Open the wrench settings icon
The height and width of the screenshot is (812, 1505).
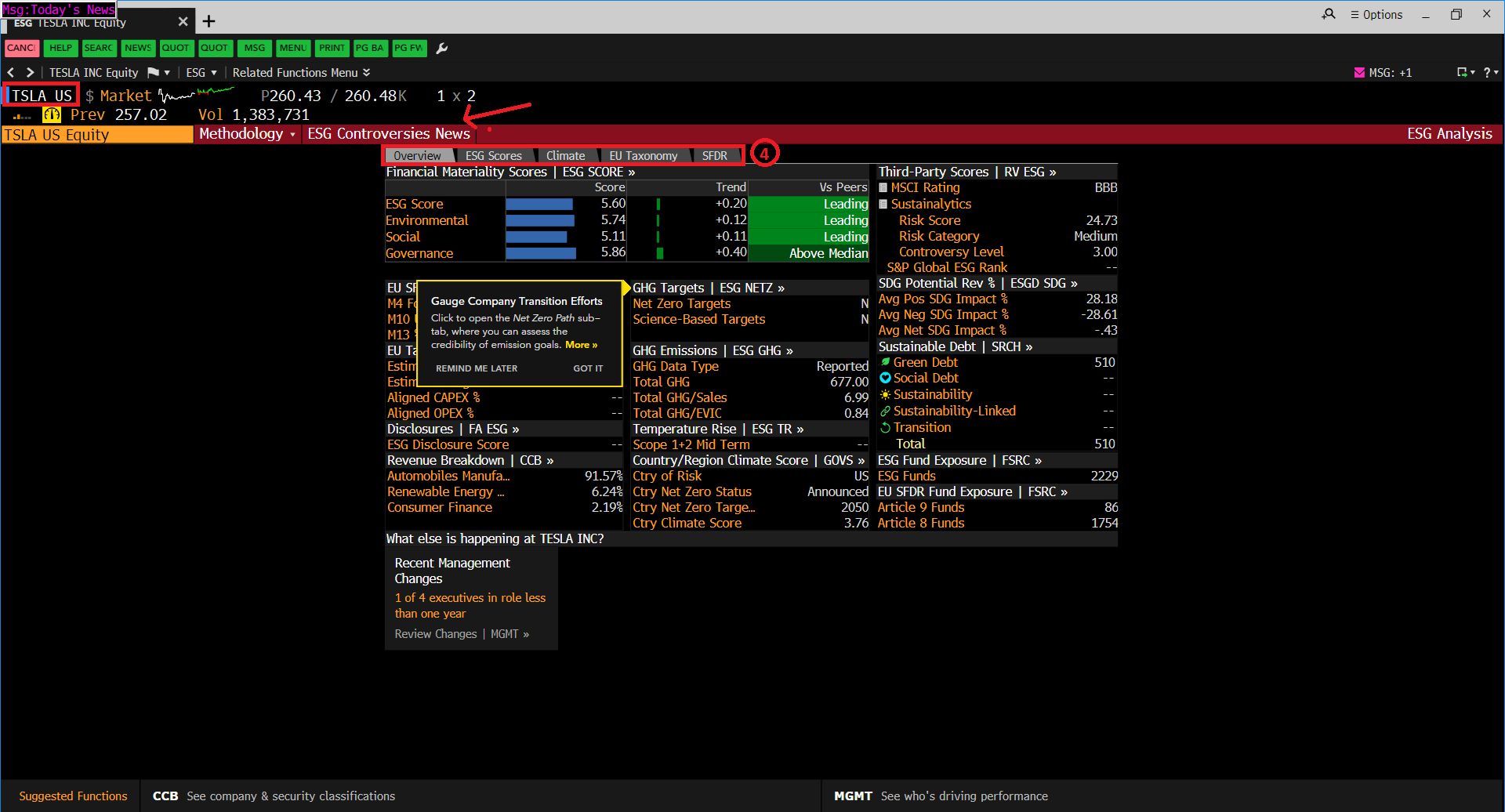pyautogui.click(x=442, y=49)
